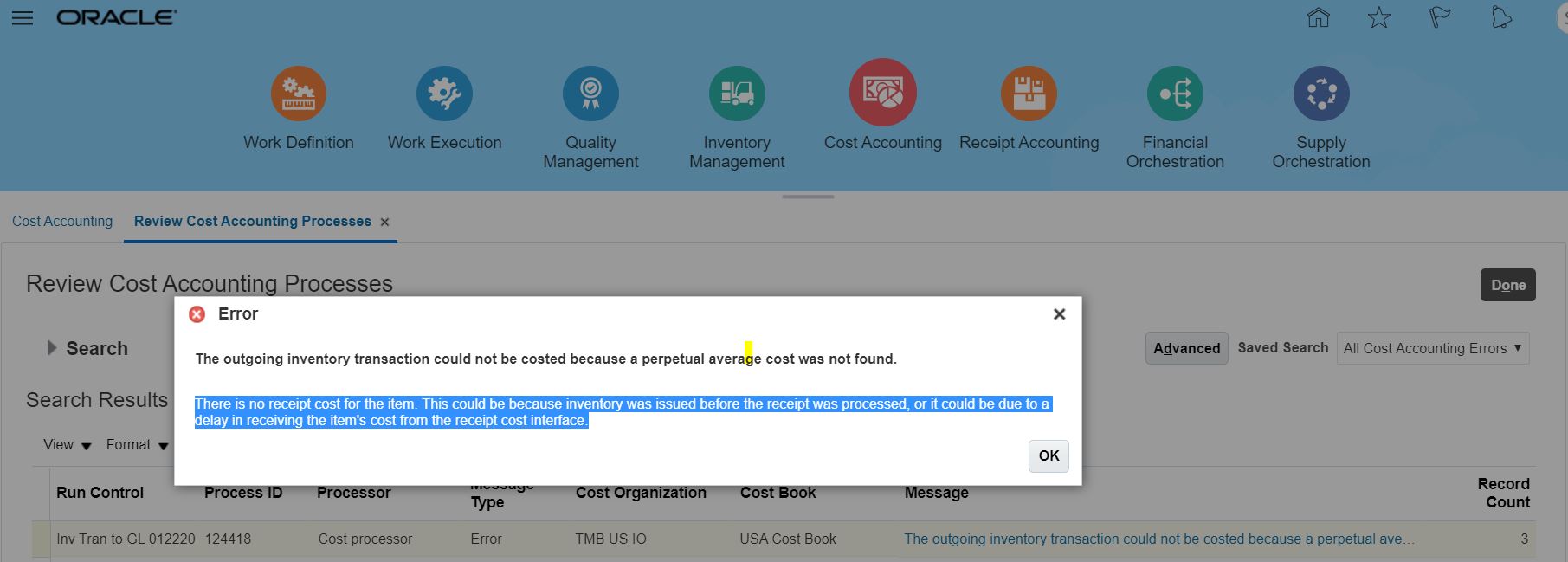Open Receipt Accounting icon
This screenshot has height=562, width=1568.
[1029, 94]
